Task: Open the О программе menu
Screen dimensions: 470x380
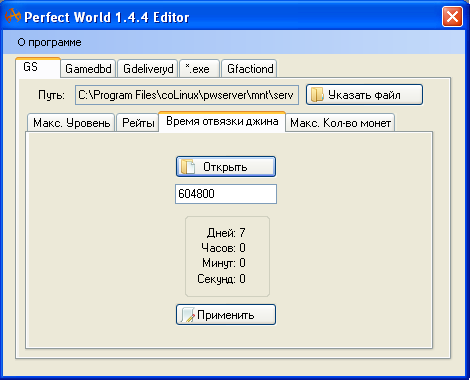Action: (49, 42)
